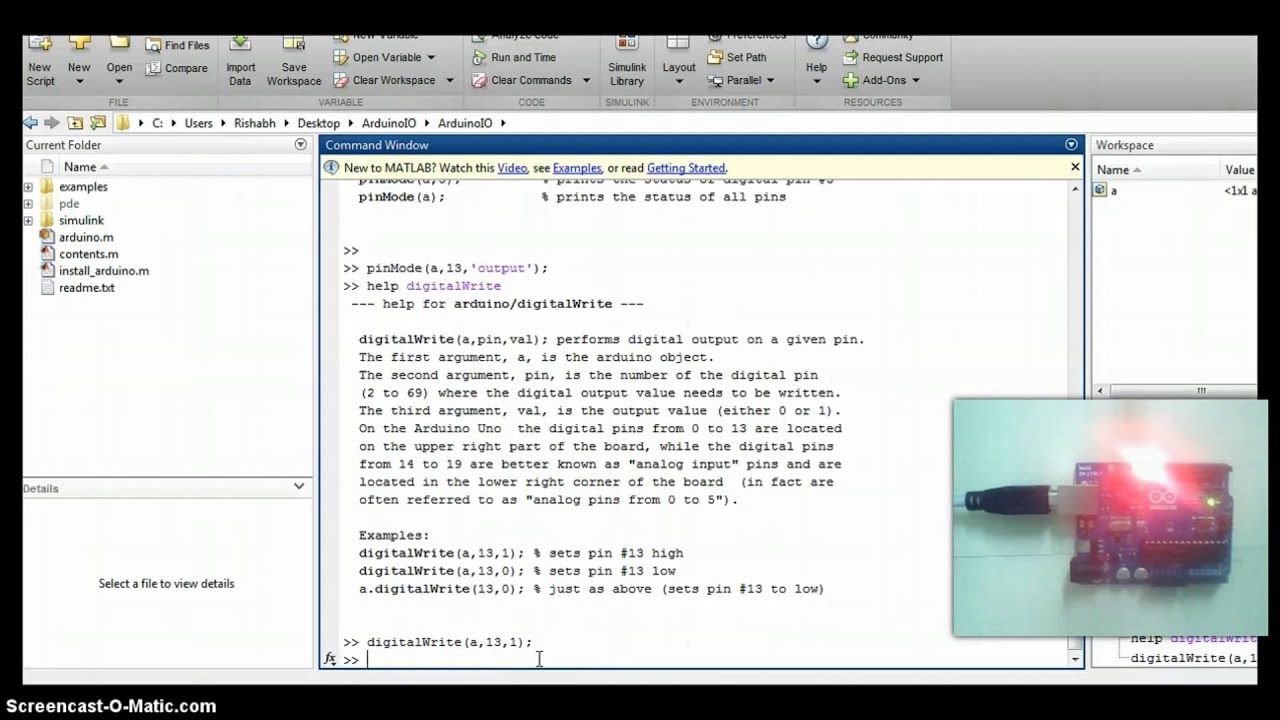Select digitalWrite(a,1 entry in Command History
Screen dimensions: 1280x720
[x=1193, y=658]
